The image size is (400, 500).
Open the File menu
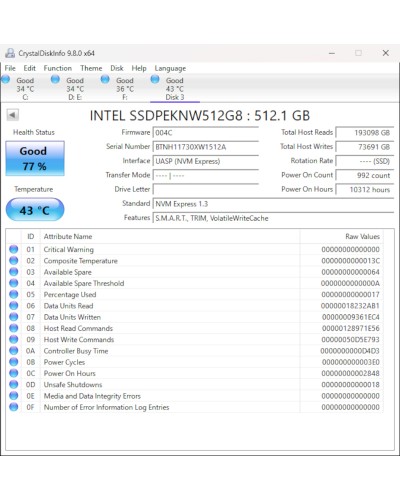[x=10, y=68]
